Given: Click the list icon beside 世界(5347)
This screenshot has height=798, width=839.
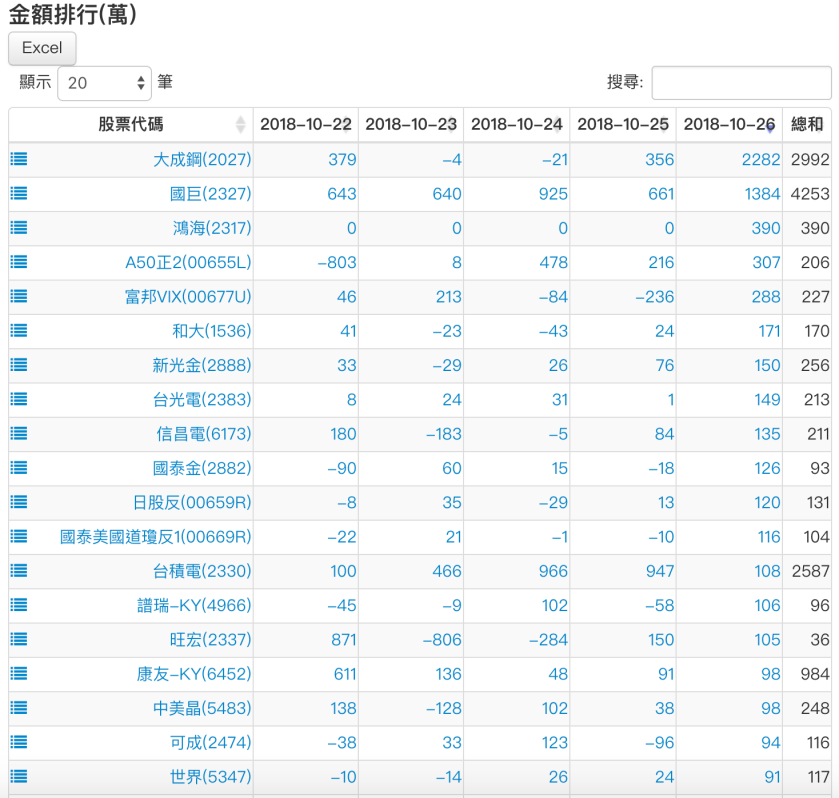Looking at the screenshot, I should pos(19,776).
